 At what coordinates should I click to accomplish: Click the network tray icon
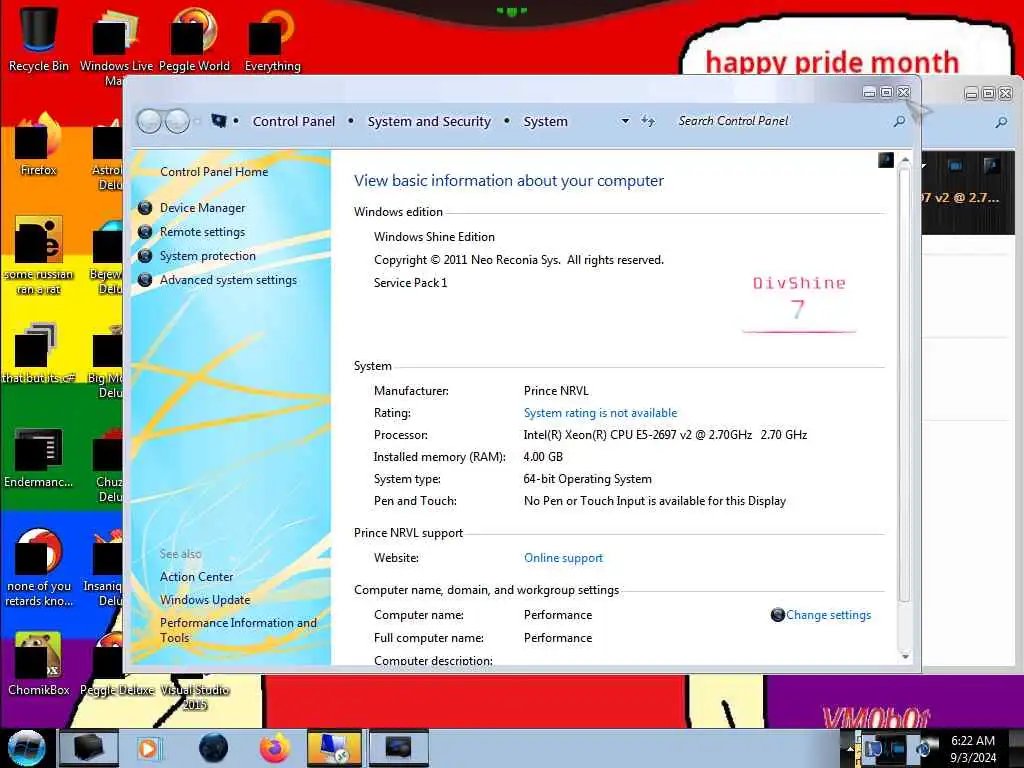click(898, 748)
